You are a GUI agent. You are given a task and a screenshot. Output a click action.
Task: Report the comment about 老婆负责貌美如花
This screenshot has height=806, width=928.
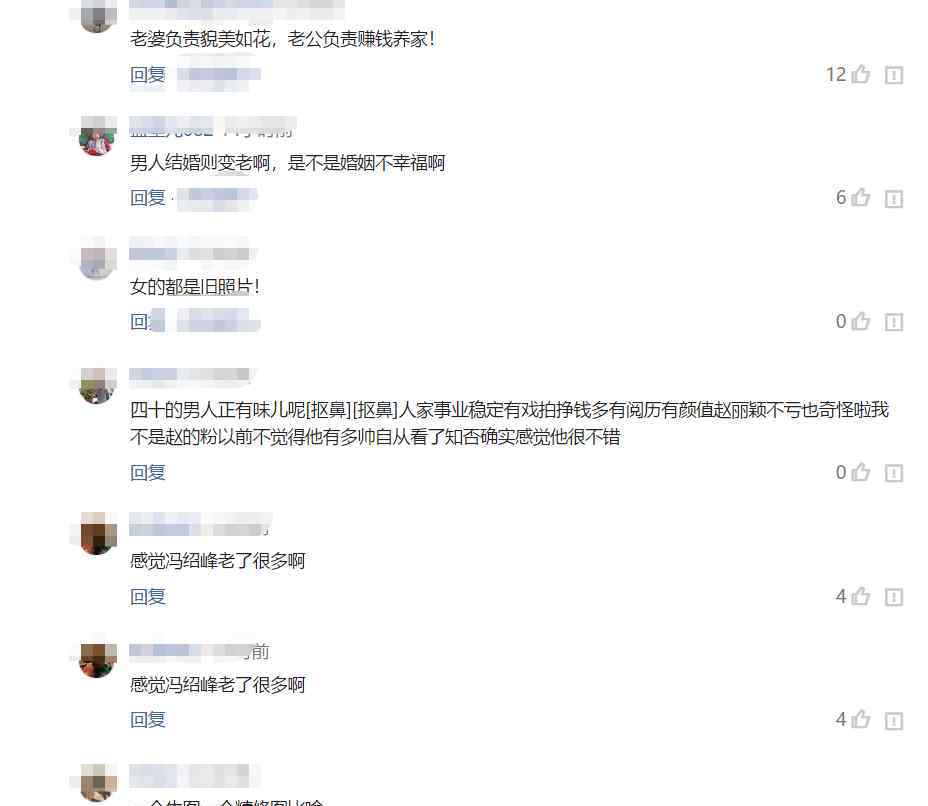pos(894,75)
